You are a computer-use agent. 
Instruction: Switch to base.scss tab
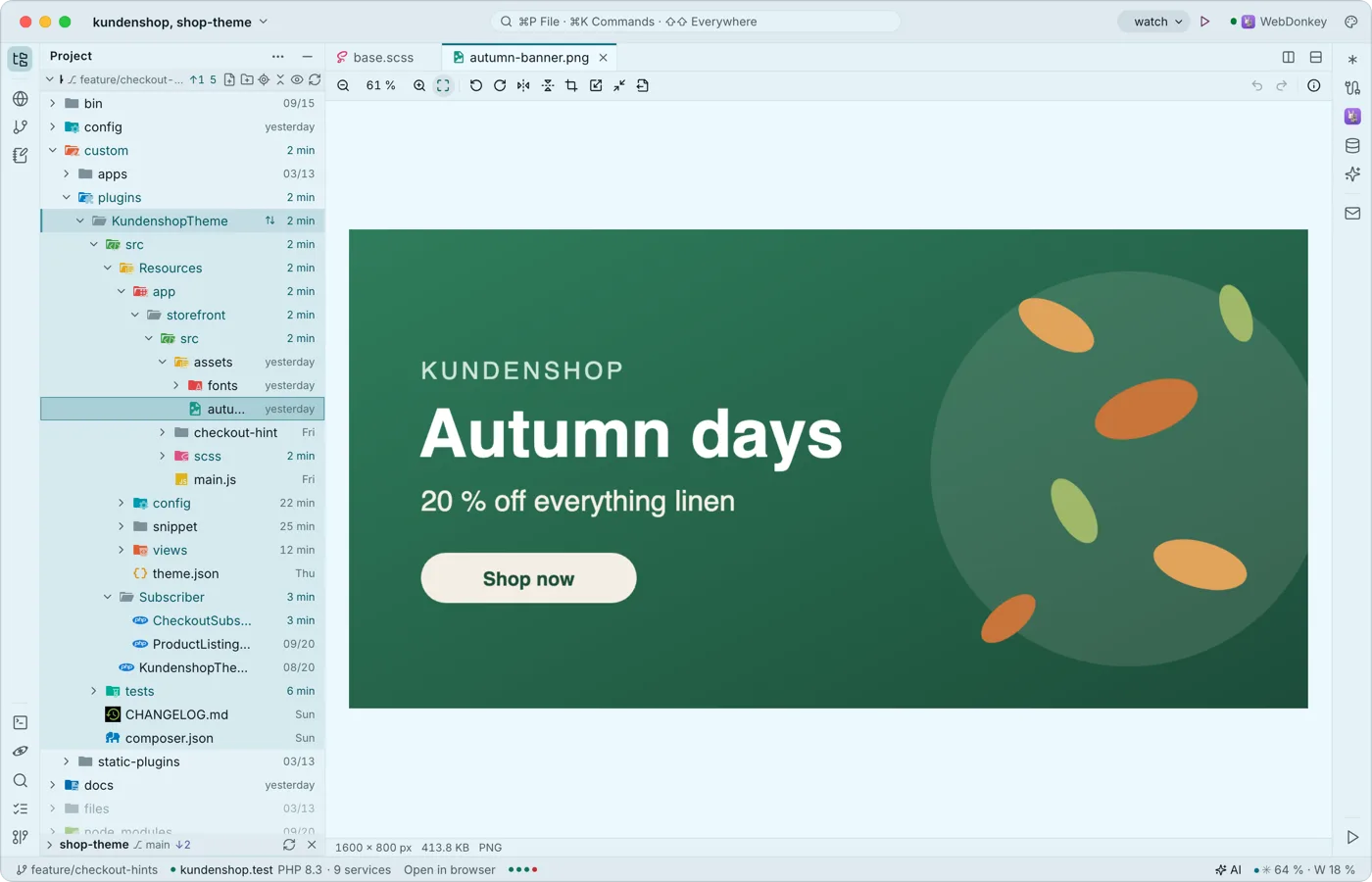pos(375,58)
